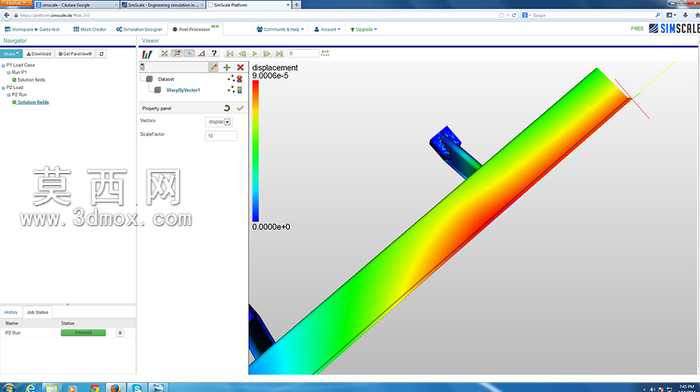This screenshot has width=700, height=392.
Task: Collapse the P2 Load tree node
Action: coord(4,88)
